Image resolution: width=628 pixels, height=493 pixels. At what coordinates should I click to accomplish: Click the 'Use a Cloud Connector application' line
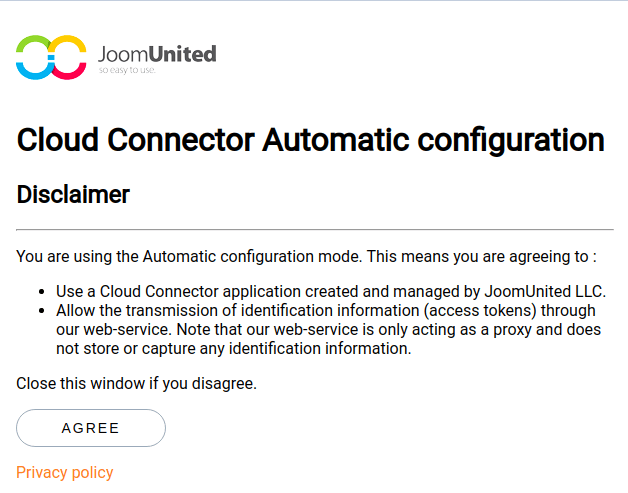coord(331,292)
